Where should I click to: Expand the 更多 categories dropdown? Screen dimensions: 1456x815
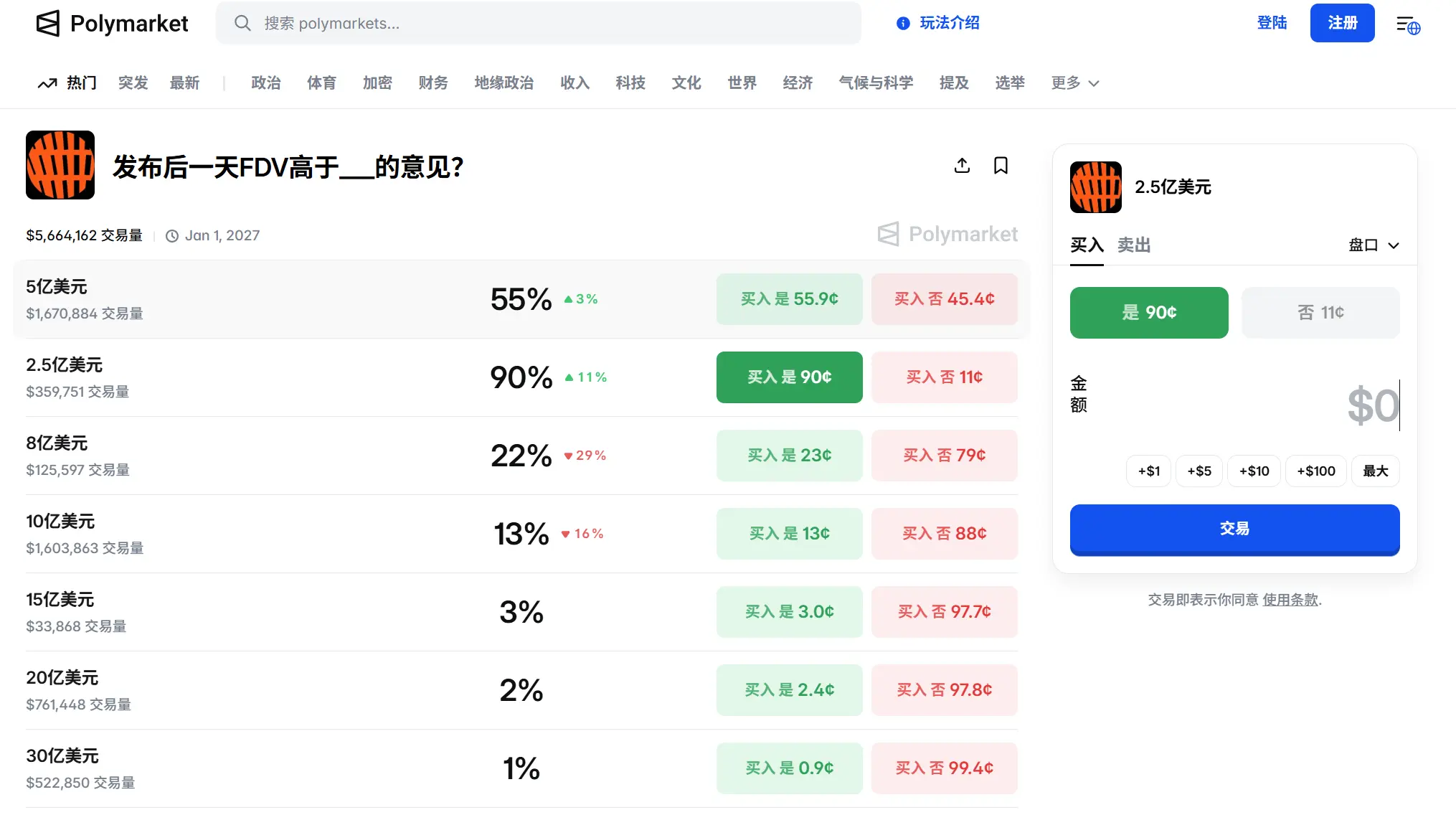coord(1074,83)
